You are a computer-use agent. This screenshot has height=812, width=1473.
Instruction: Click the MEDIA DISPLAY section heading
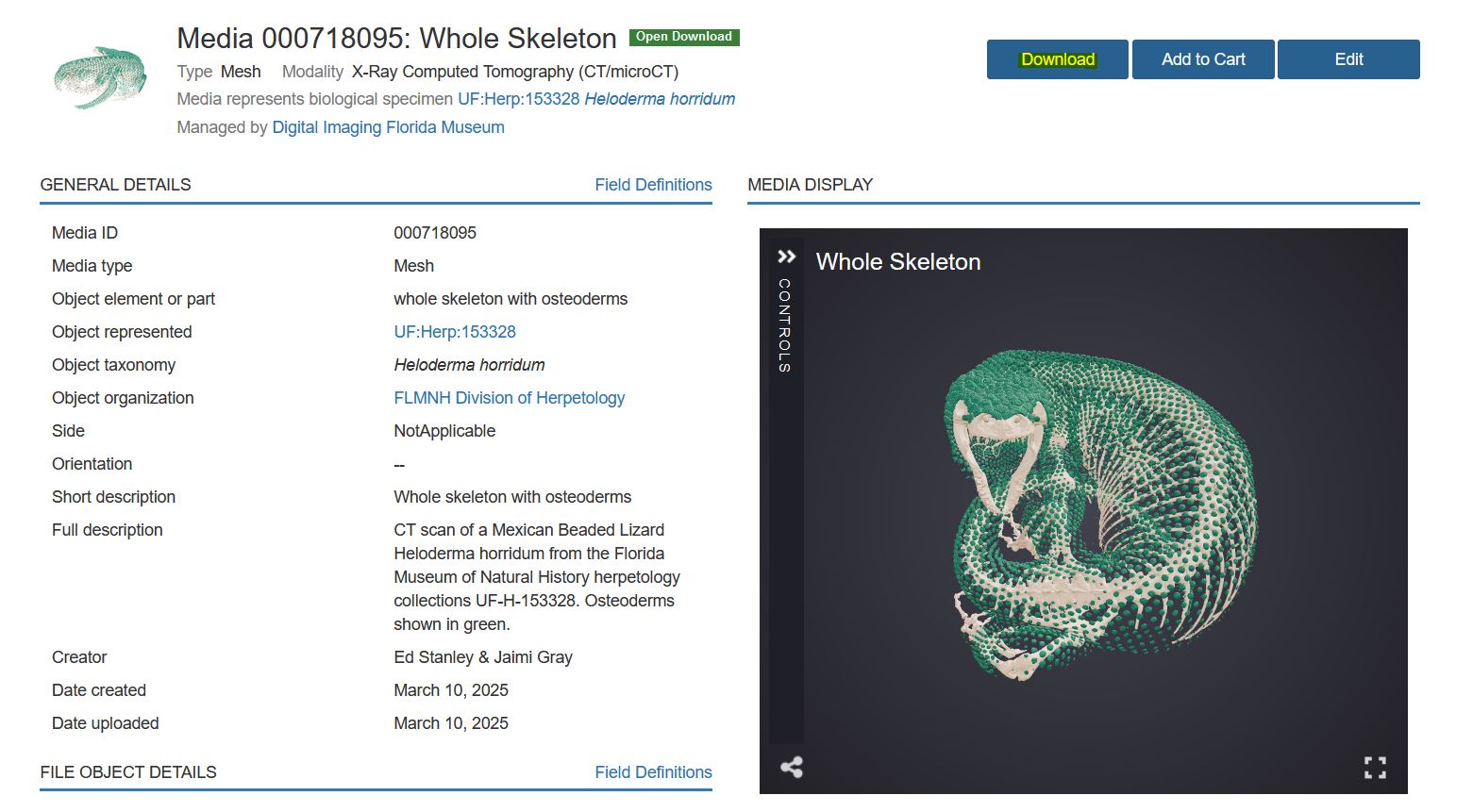click(810, 185)
